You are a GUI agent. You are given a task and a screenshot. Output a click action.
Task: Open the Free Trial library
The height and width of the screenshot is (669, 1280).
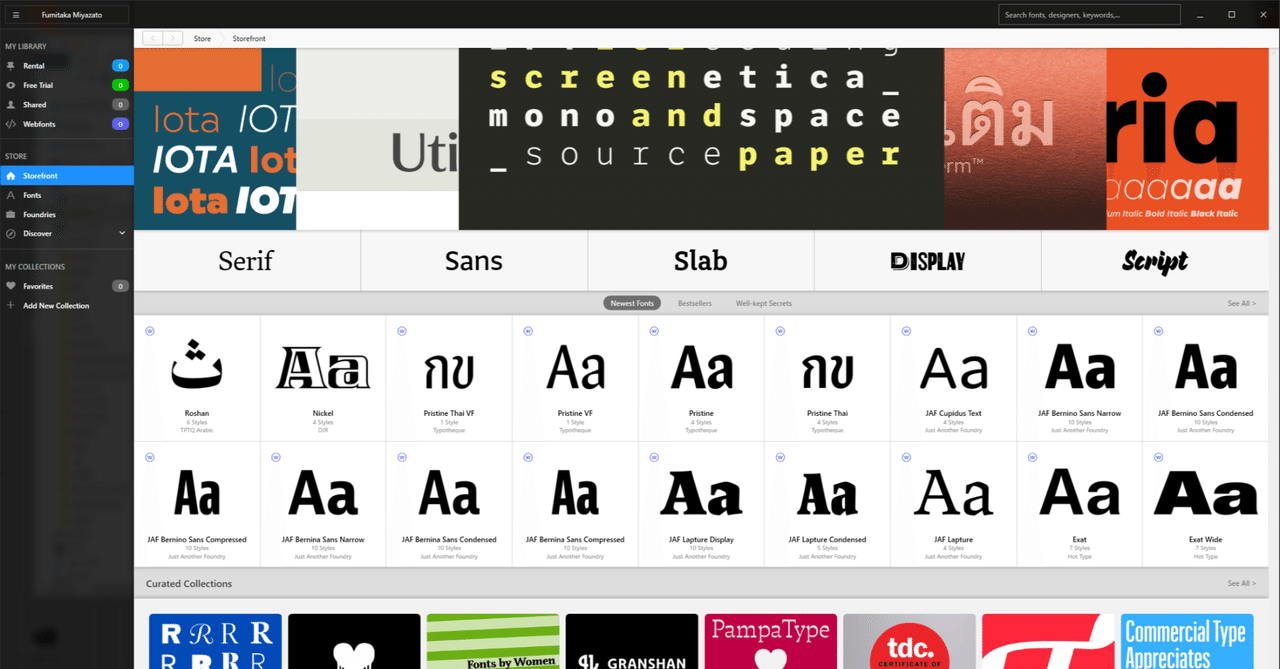click(40, 85)
